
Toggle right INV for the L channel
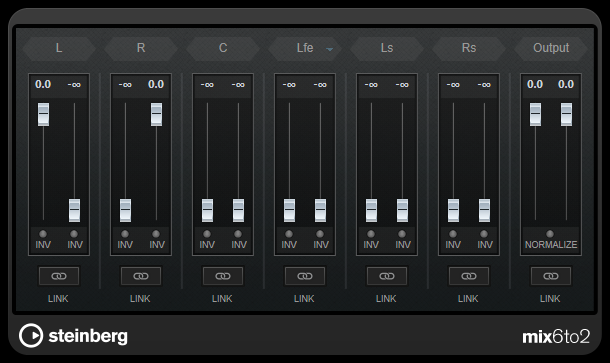74,234
